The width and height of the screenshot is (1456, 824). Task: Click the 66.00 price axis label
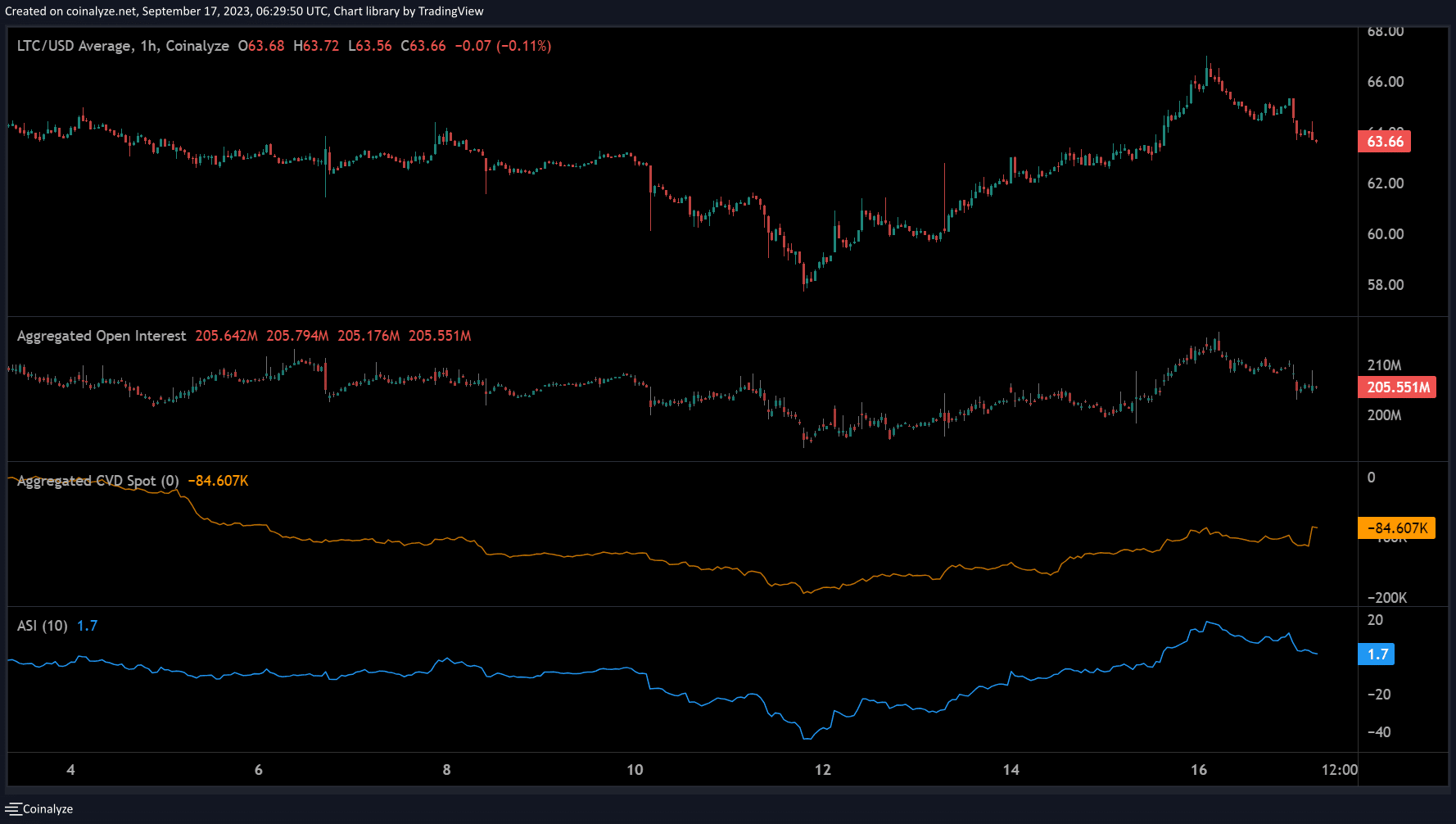[x=1386, y=82]
